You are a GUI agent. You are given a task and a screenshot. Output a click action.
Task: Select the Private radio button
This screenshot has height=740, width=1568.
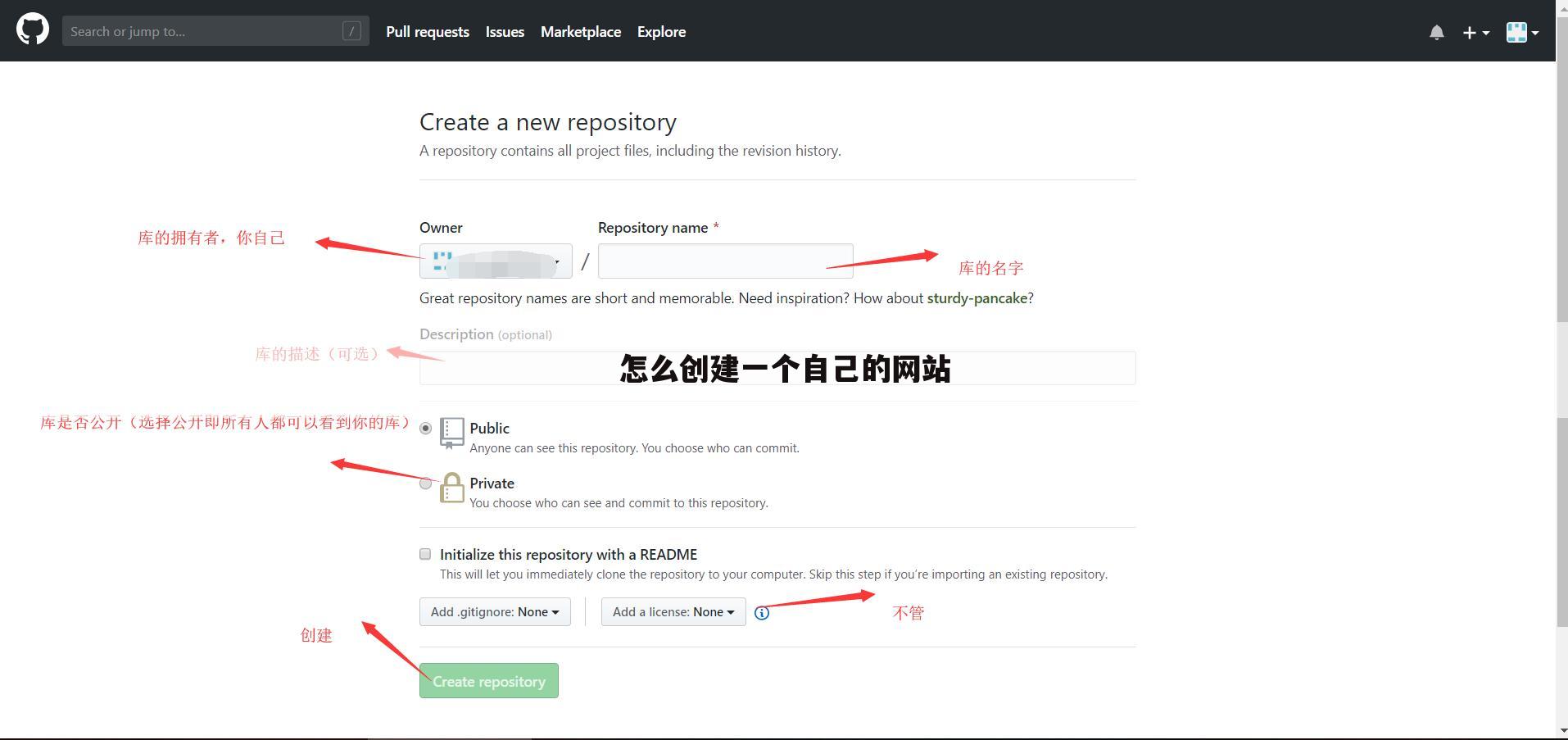pos(425,483)
